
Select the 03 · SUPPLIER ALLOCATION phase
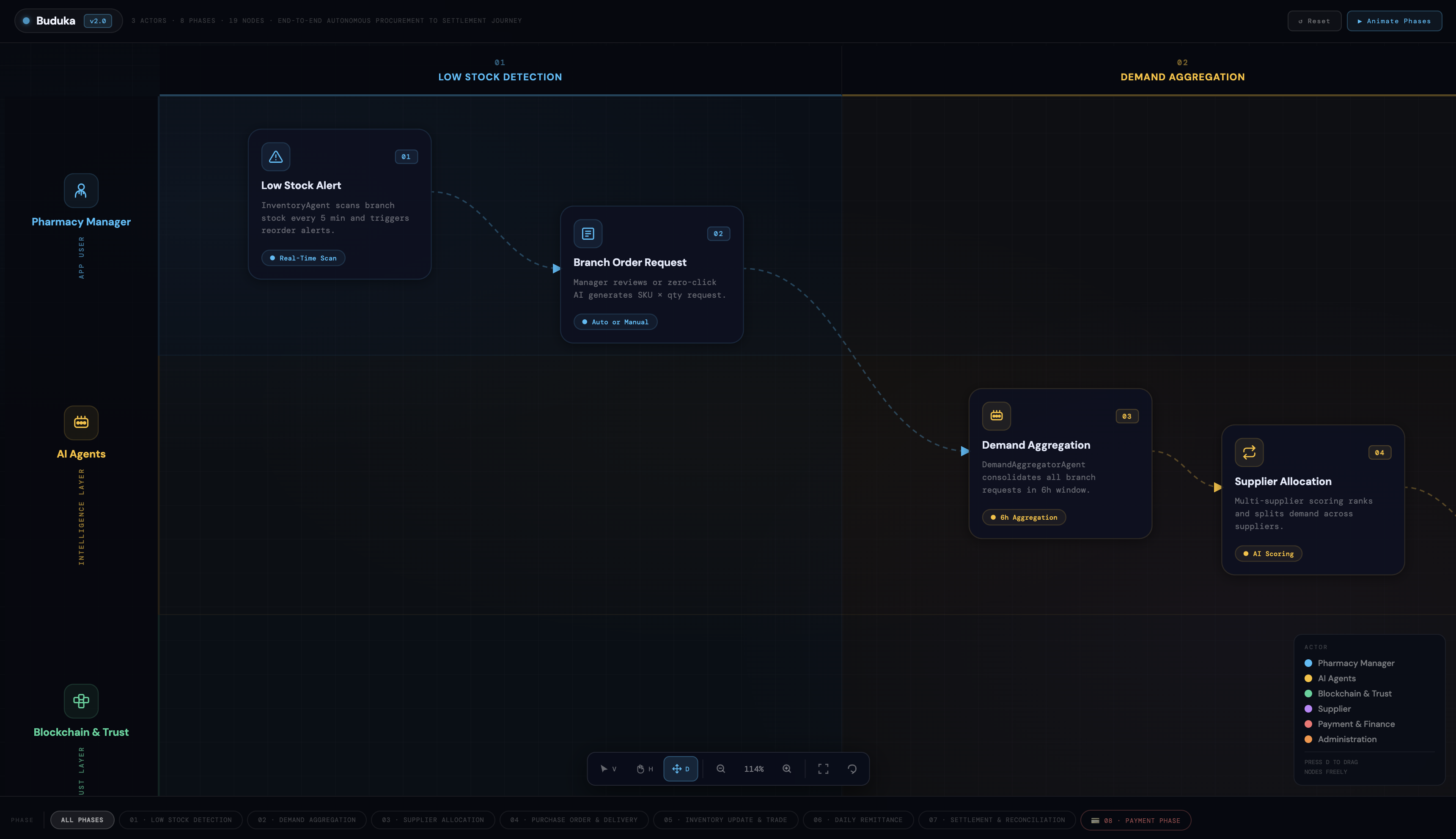click(432, 820)
